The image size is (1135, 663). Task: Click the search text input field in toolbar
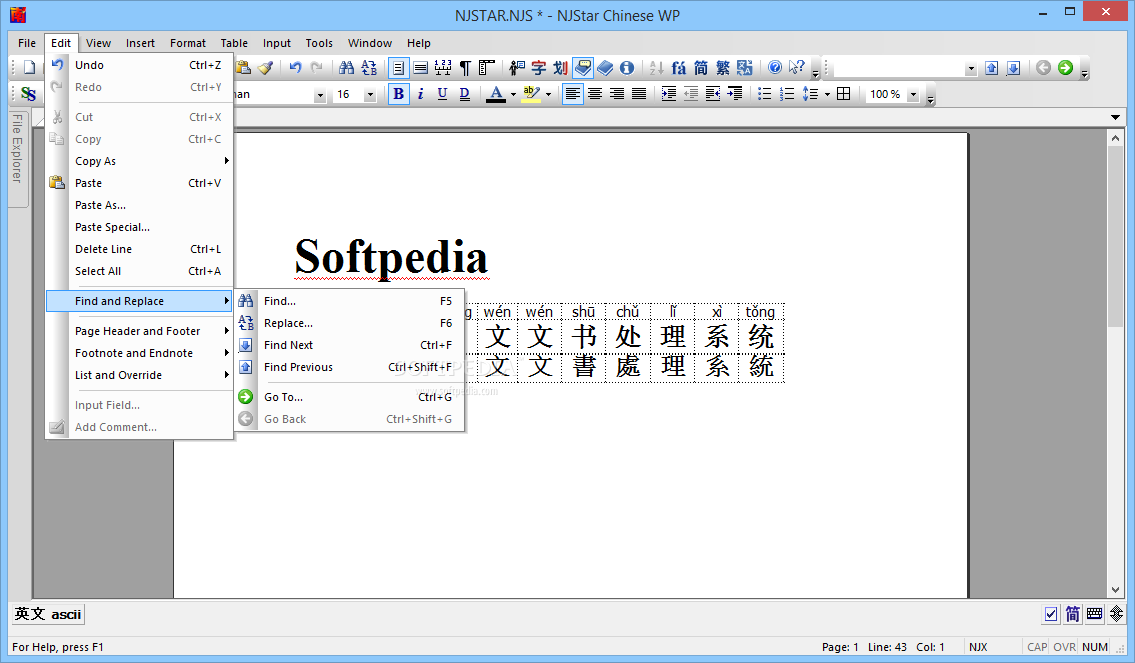point(898,69)
